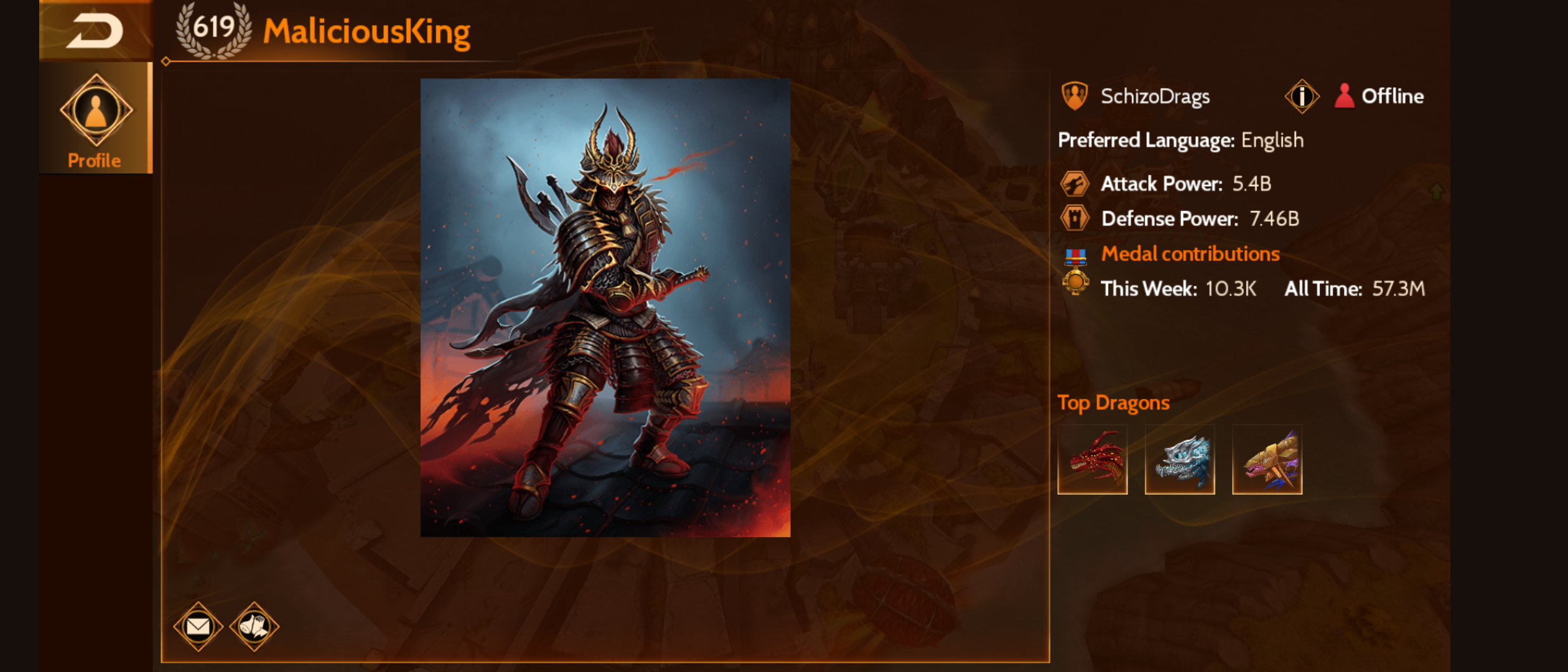Click the Top Dragons heading
The height and width of the screenshot is (672, 1568).
point(1113,403)
